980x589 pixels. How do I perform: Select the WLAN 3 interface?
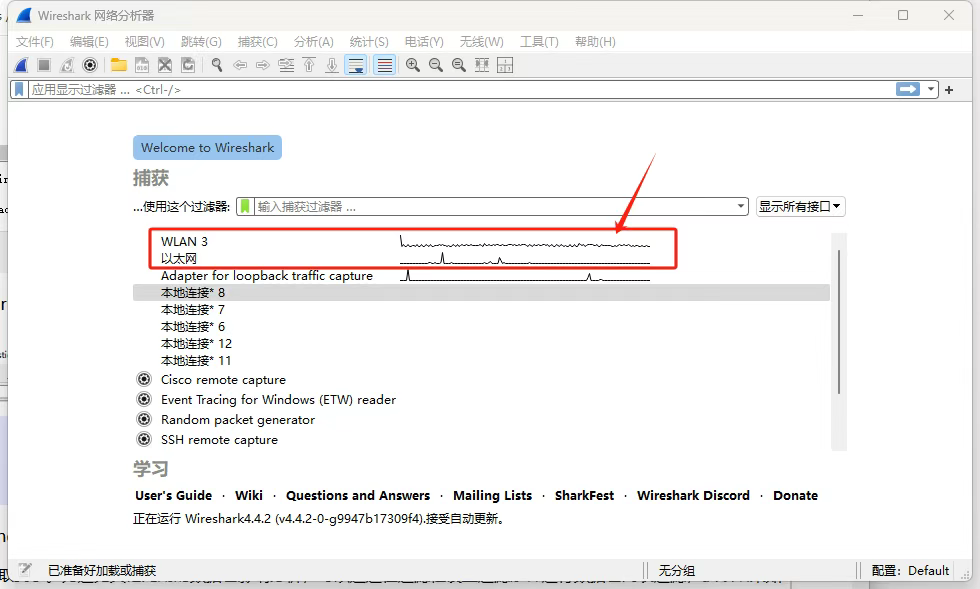click(x=184, y=241)
